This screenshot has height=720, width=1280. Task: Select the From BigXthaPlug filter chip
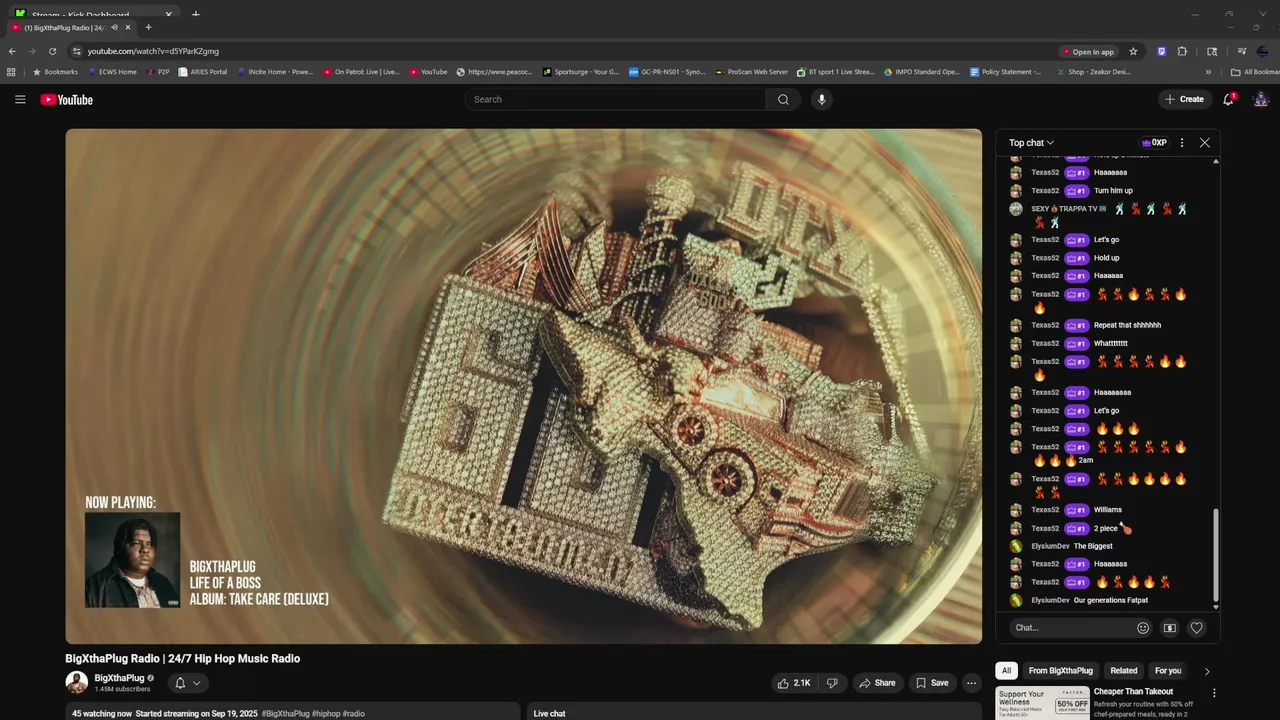pyautogui.click(x=1061, y=671)
